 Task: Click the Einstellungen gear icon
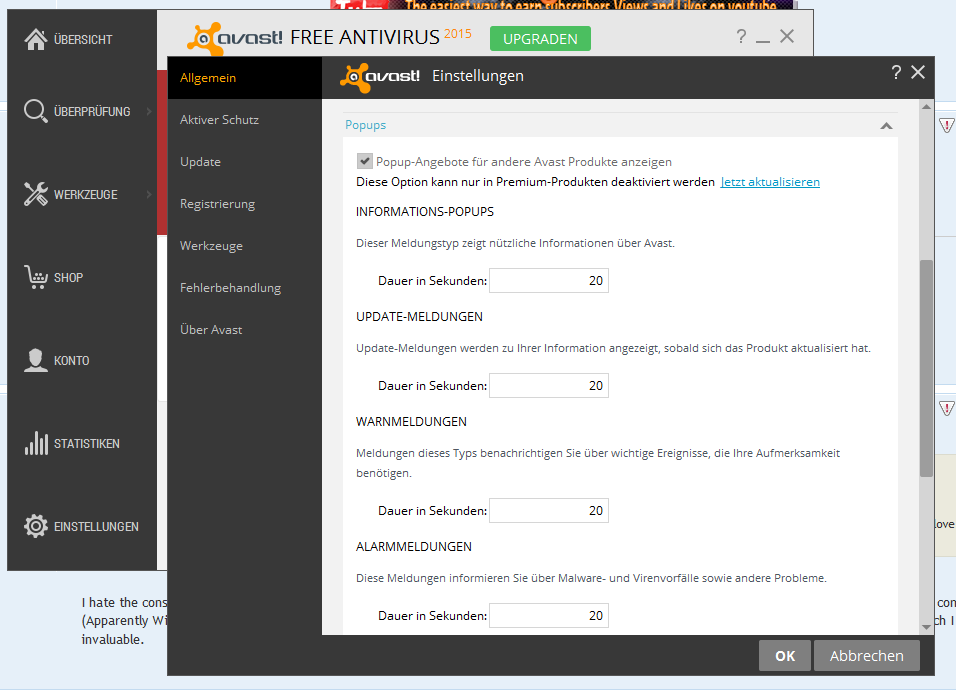click(35, 526)
